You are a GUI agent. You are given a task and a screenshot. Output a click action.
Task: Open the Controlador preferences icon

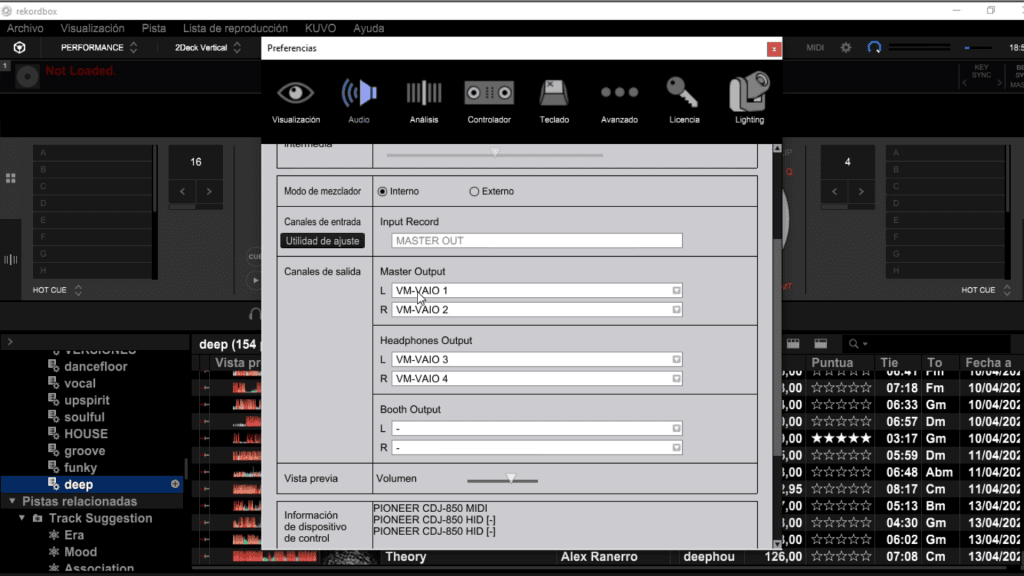pos(488,93)
